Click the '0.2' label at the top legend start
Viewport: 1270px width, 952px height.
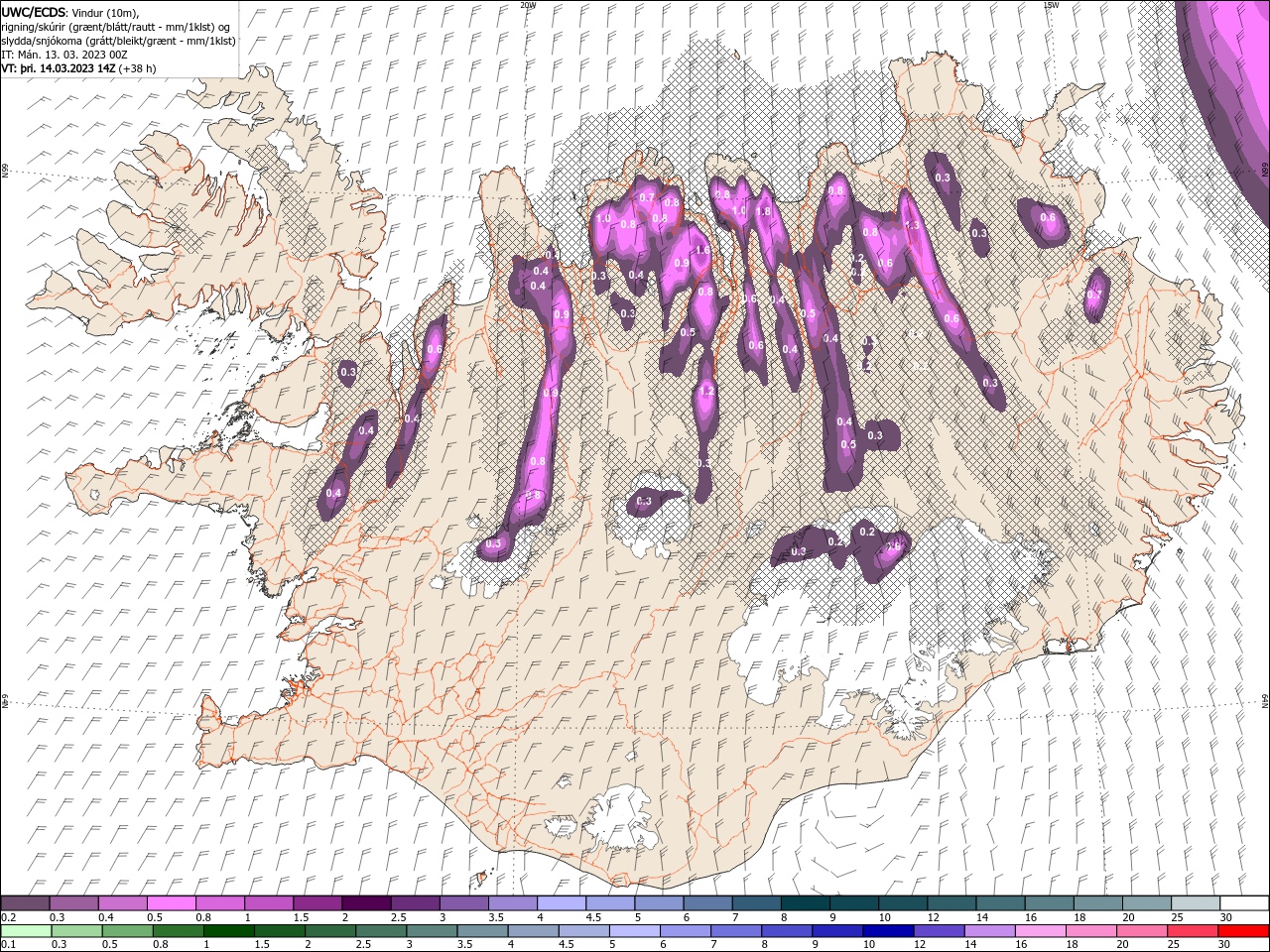point(8,916)
